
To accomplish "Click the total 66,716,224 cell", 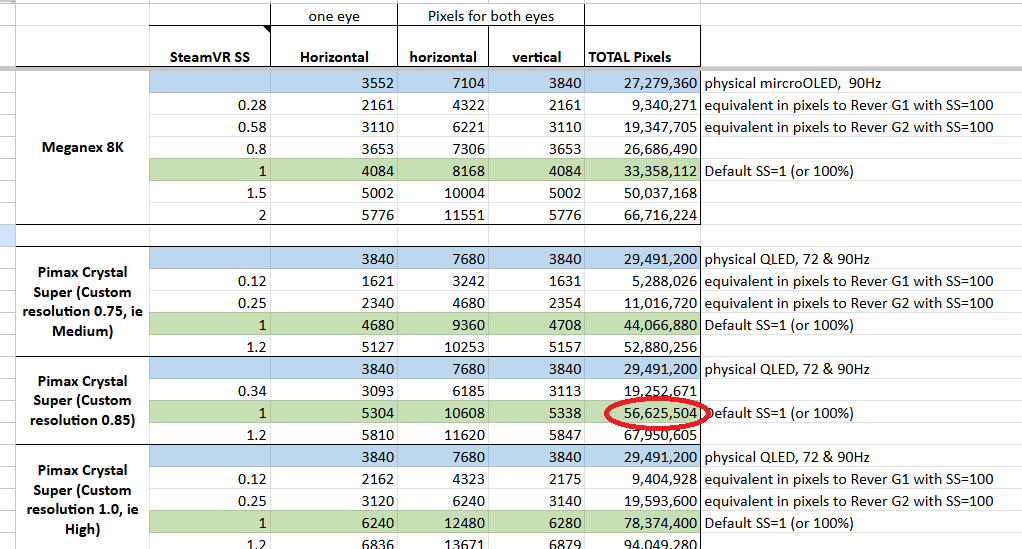I will pos(643,215).
